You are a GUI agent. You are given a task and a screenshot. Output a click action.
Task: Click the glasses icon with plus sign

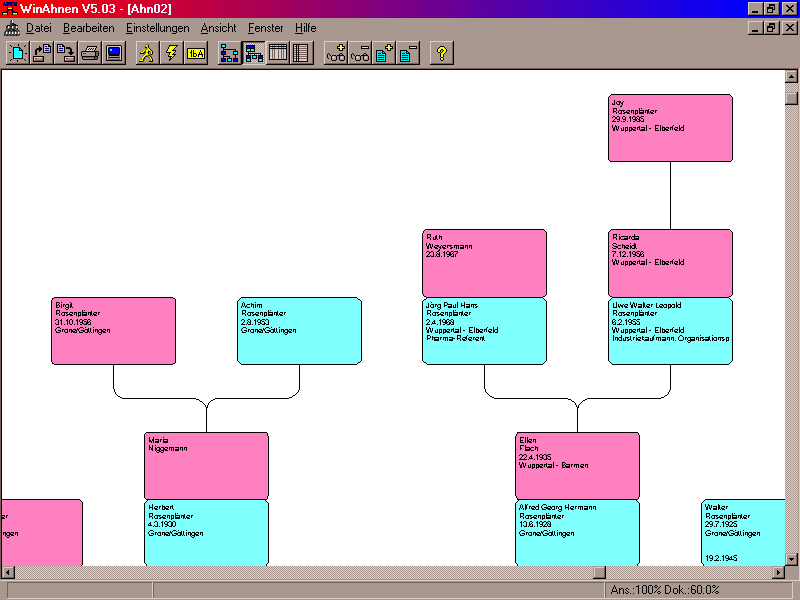336,53
